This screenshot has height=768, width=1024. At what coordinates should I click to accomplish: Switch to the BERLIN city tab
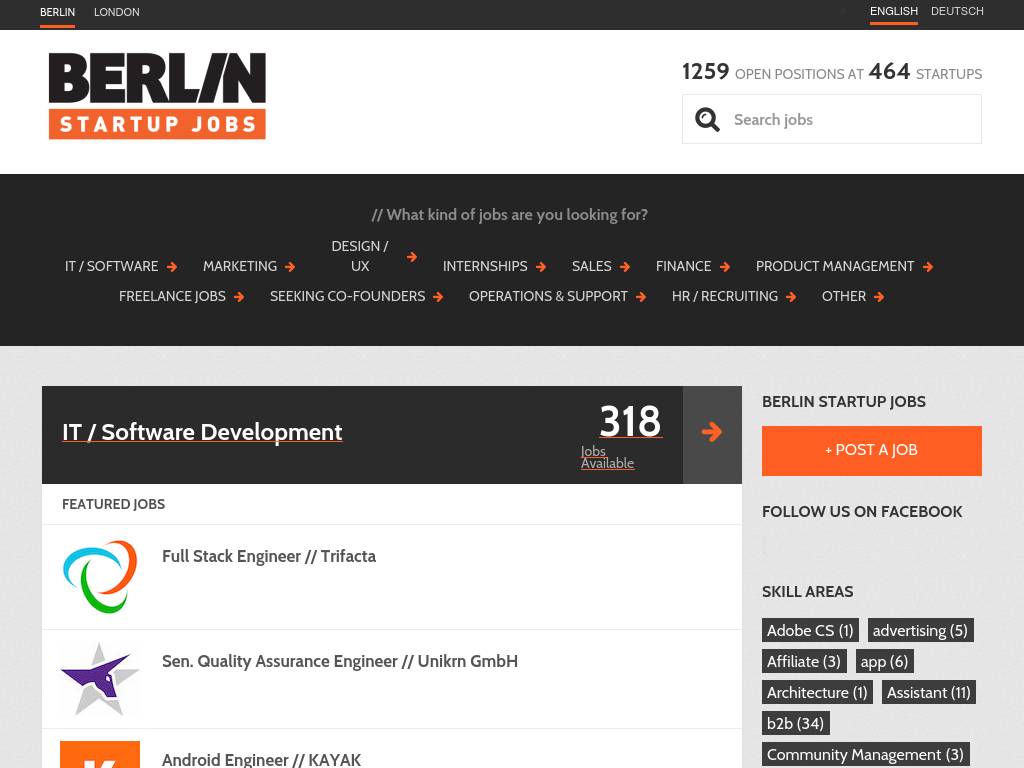point(57,12)
